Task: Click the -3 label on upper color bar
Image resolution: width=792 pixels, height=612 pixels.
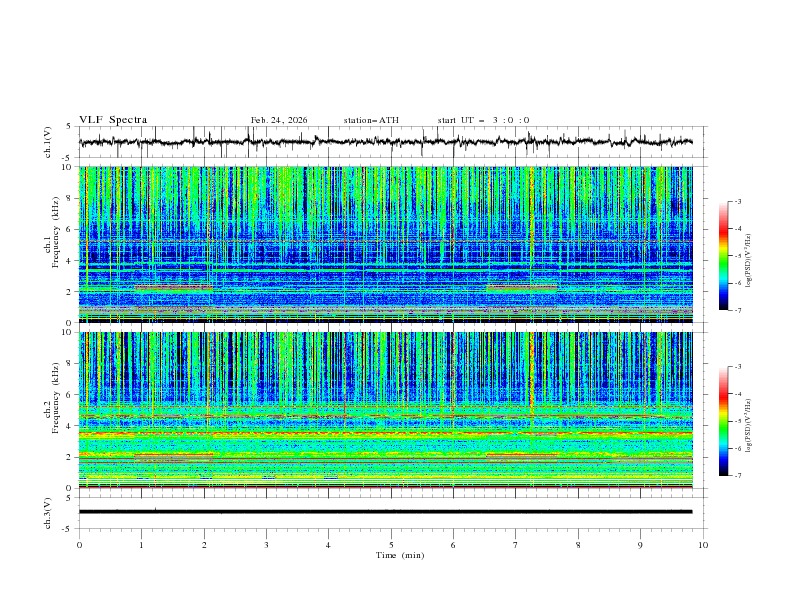Action: 736,202
